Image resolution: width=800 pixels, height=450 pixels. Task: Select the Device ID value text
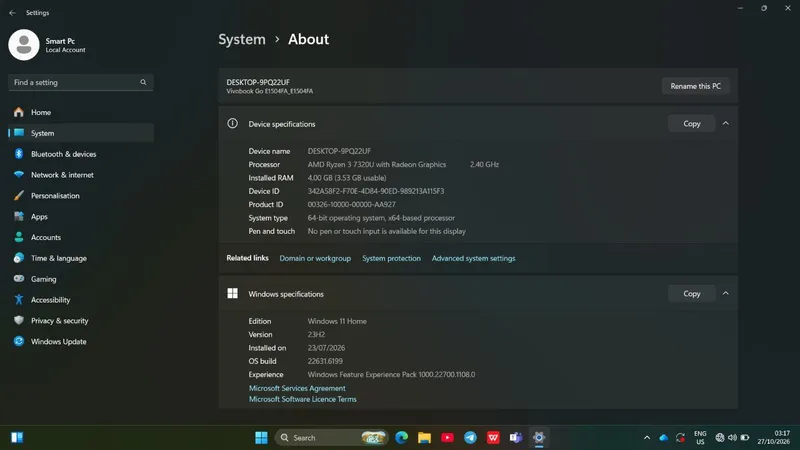point(376,191)
